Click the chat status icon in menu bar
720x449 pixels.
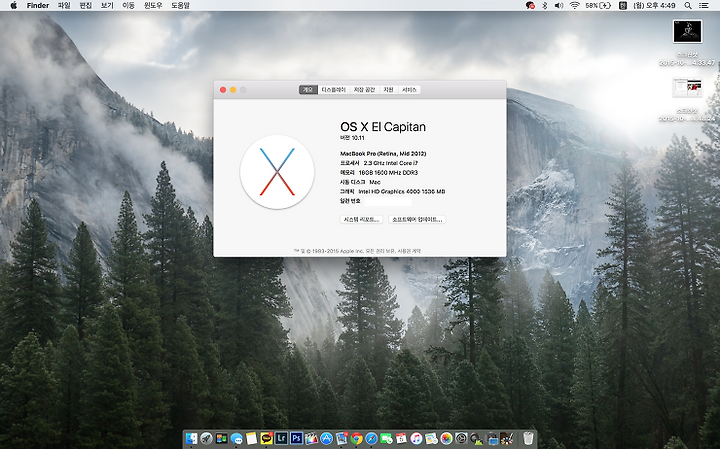pyautogui.click(x=530, y=6)
